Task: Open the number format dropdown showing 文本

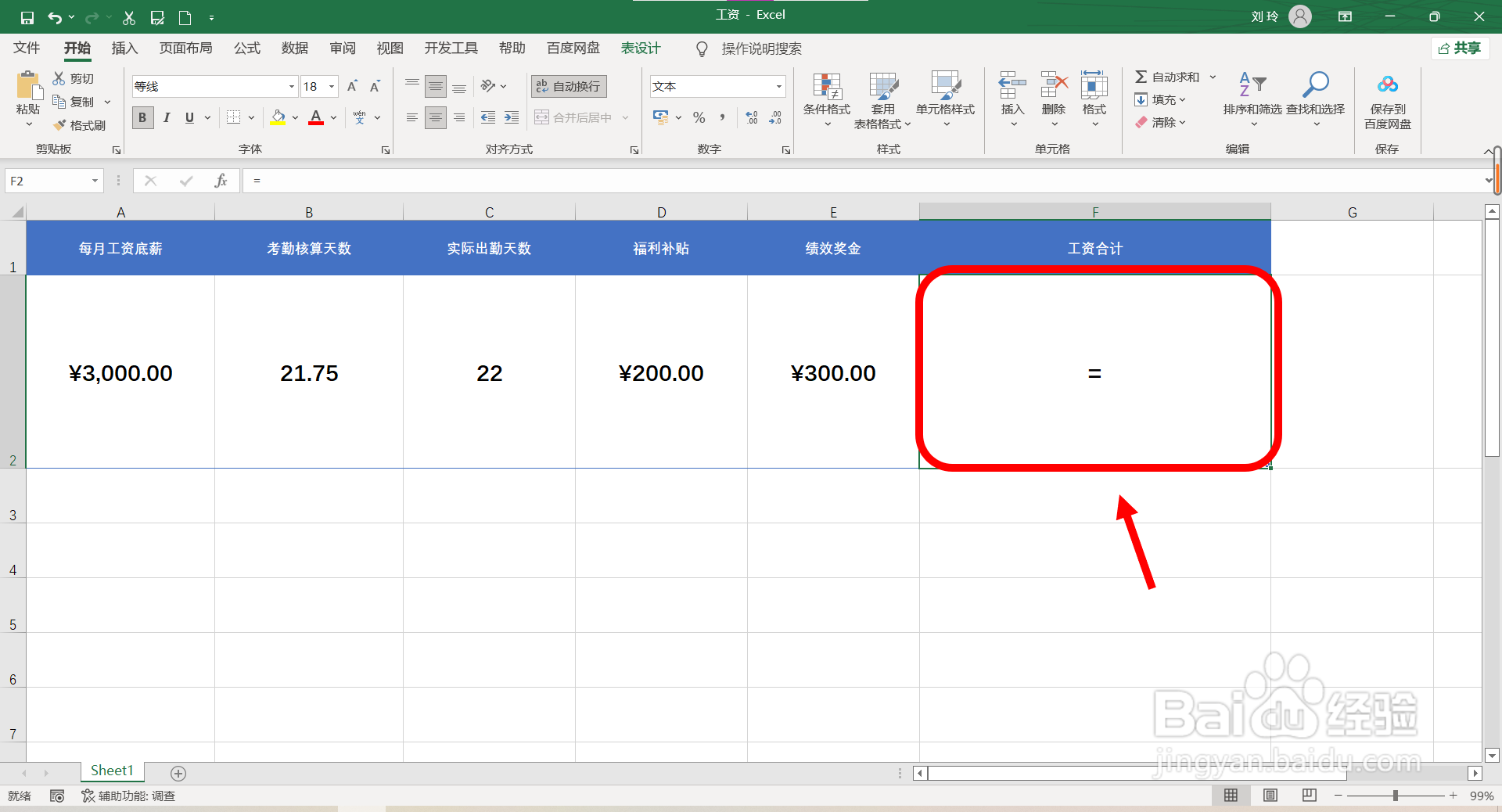Action: [x=778, y=86]
